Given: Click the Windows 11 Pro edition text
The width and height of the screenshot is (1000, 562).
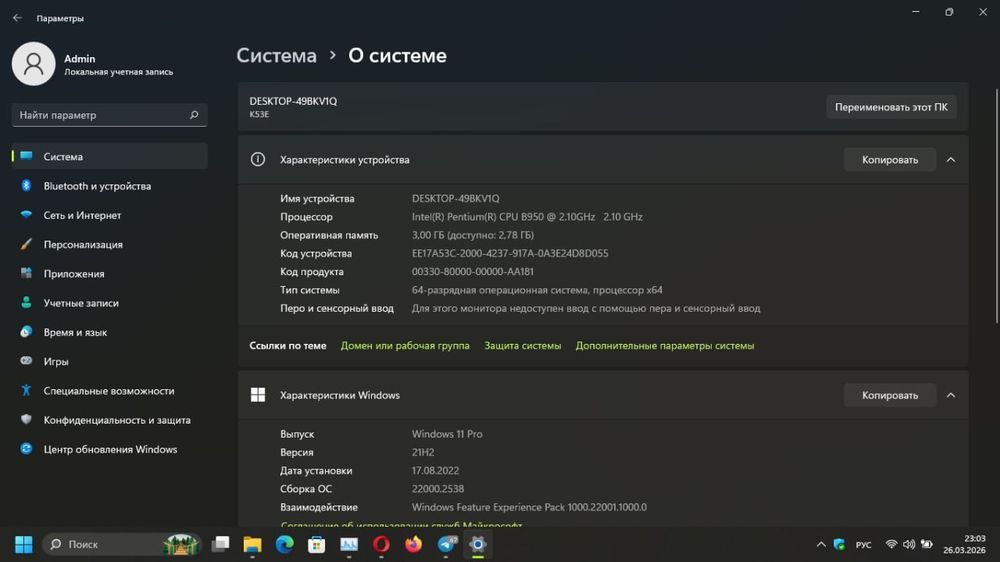Looking at the screenshot, I should [447, 434].
